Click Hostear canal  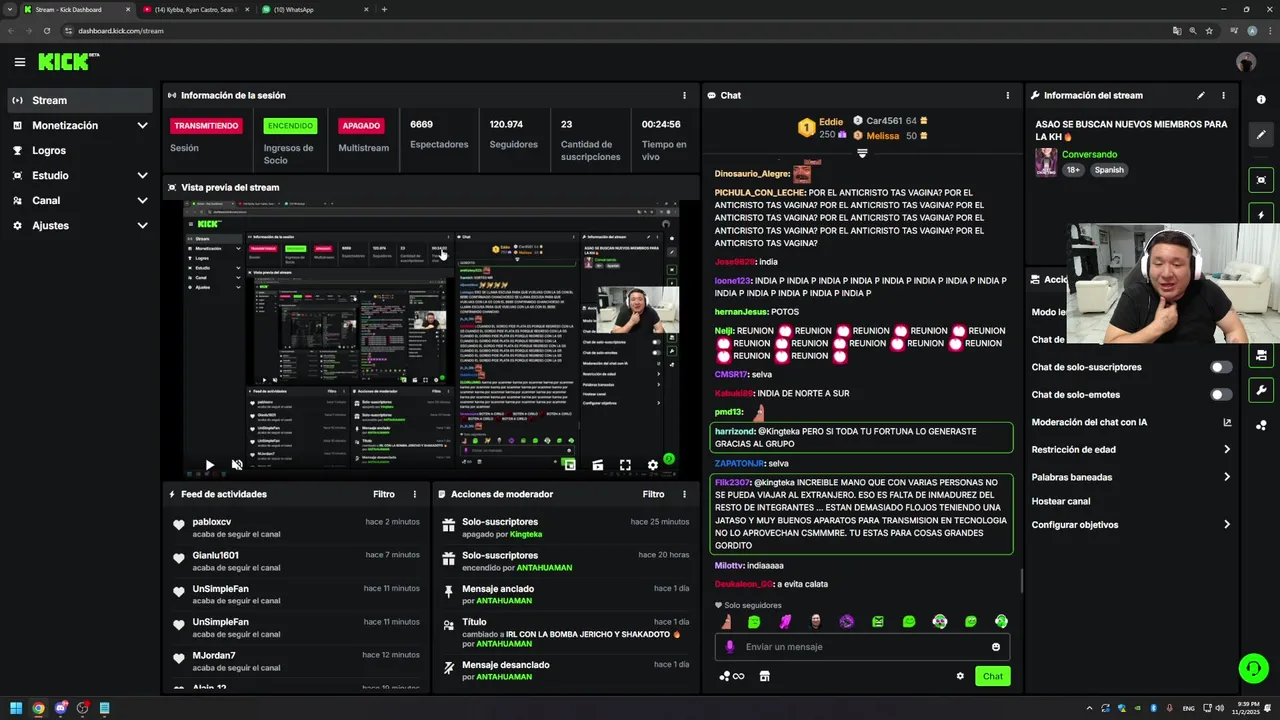(1061, 501)
